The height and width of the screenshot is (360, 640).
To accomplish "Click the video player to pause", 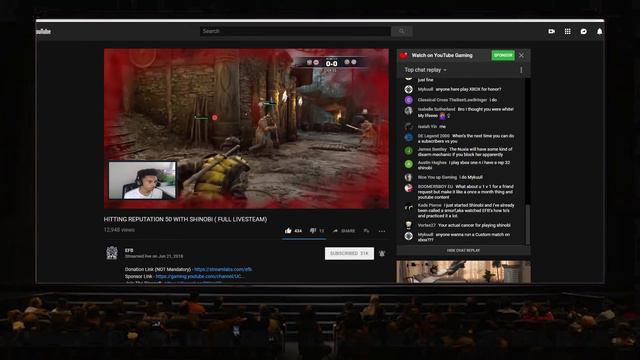I will point(246,129).
